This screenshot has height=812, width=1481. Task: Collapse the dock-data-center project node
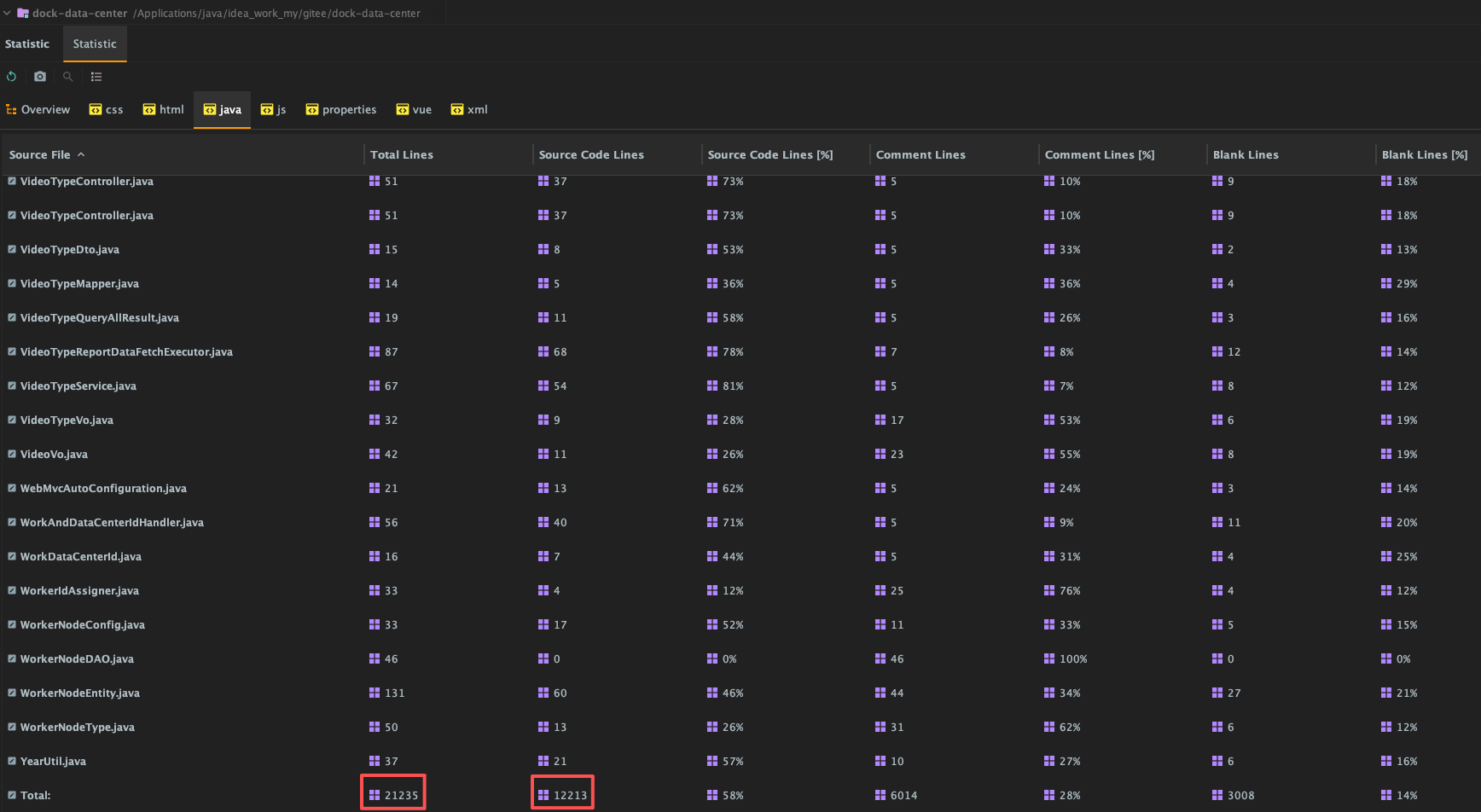(x=7, y=14)
